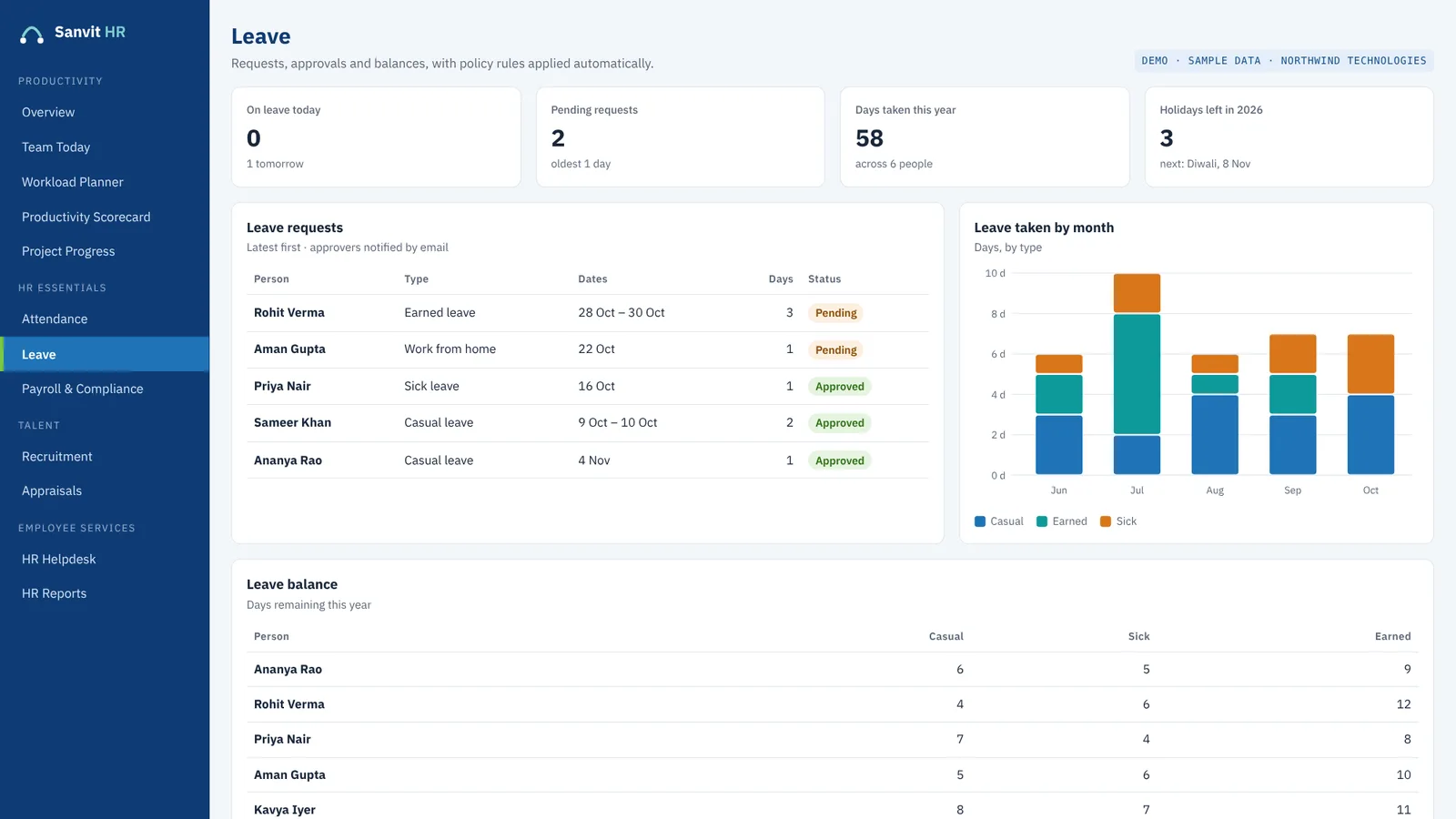Screen dimensions: 1456x819
Task: Open the Pending requests card
Action: tap(681, 137)
